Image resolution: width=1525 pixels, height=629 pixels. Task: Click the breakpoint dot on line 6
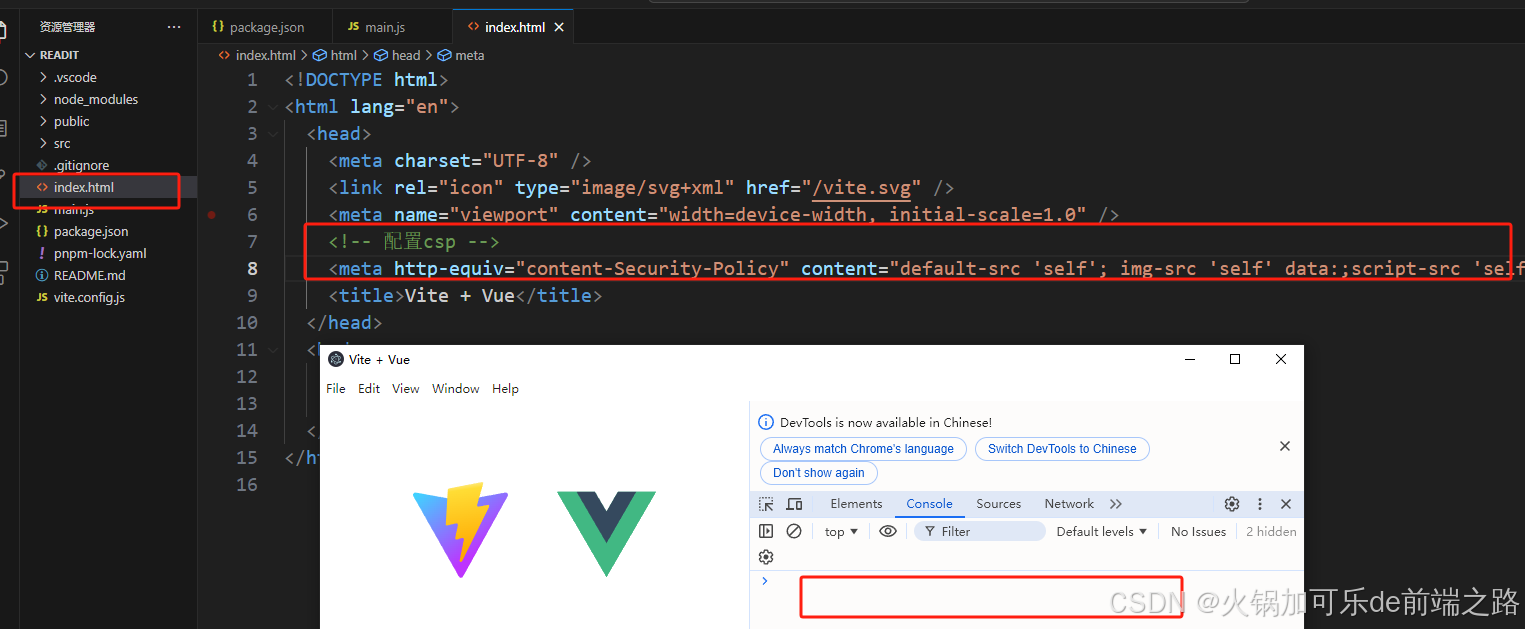[x=209, y=213]
